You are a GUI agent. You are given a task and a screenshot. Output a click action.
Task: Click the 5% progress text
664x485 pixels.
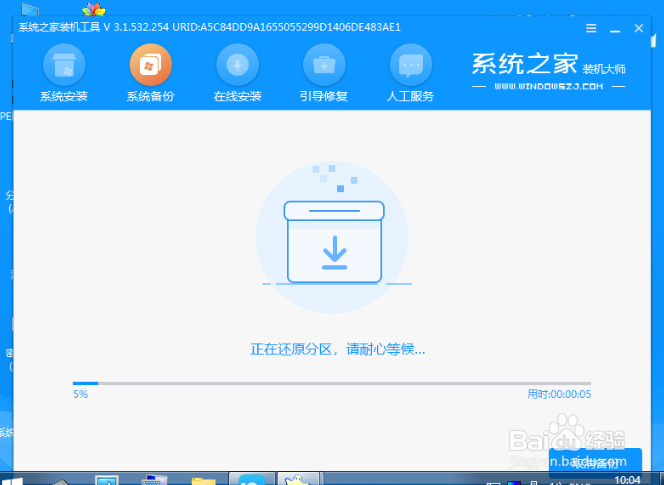[80, 394]
